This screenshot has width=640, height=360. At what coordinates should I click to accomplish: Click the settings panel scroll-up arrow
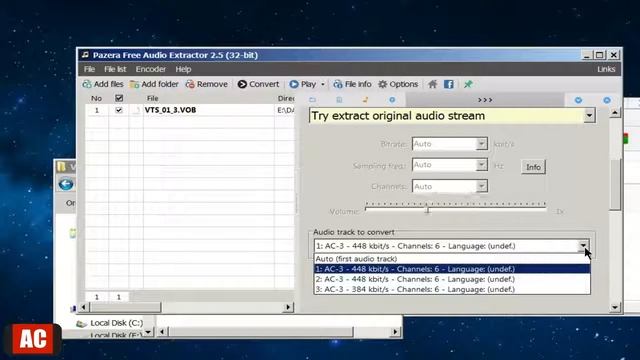tap(615, 112)
